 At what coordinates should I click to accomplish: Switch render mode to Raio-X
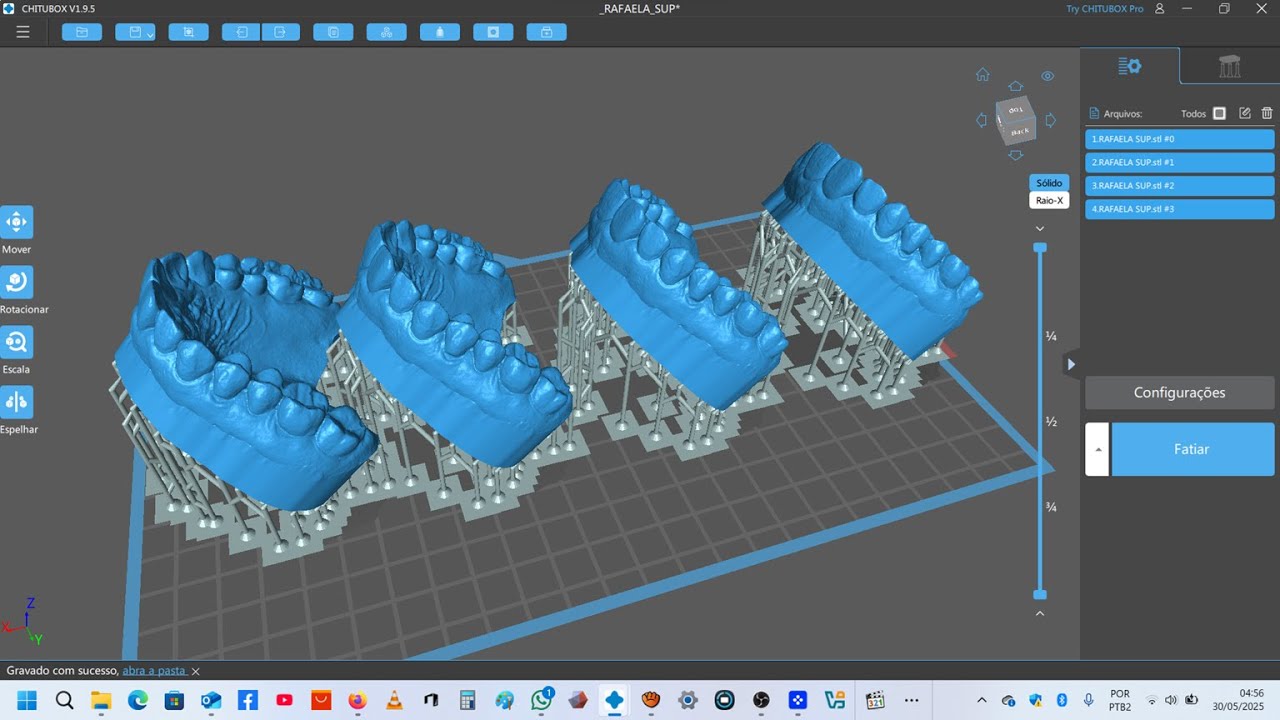1049,200
